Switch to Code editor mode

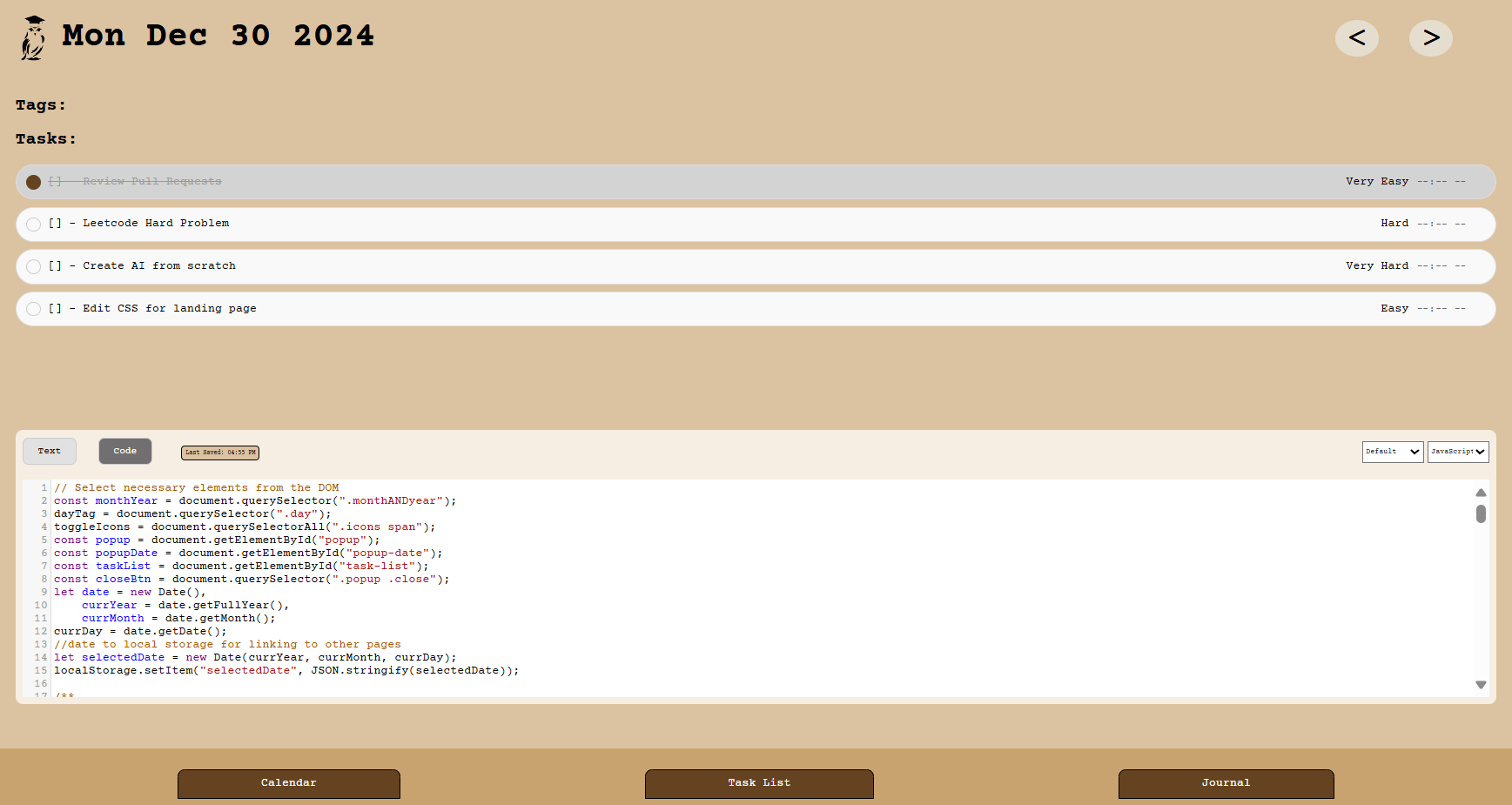[x=125, y=451]
